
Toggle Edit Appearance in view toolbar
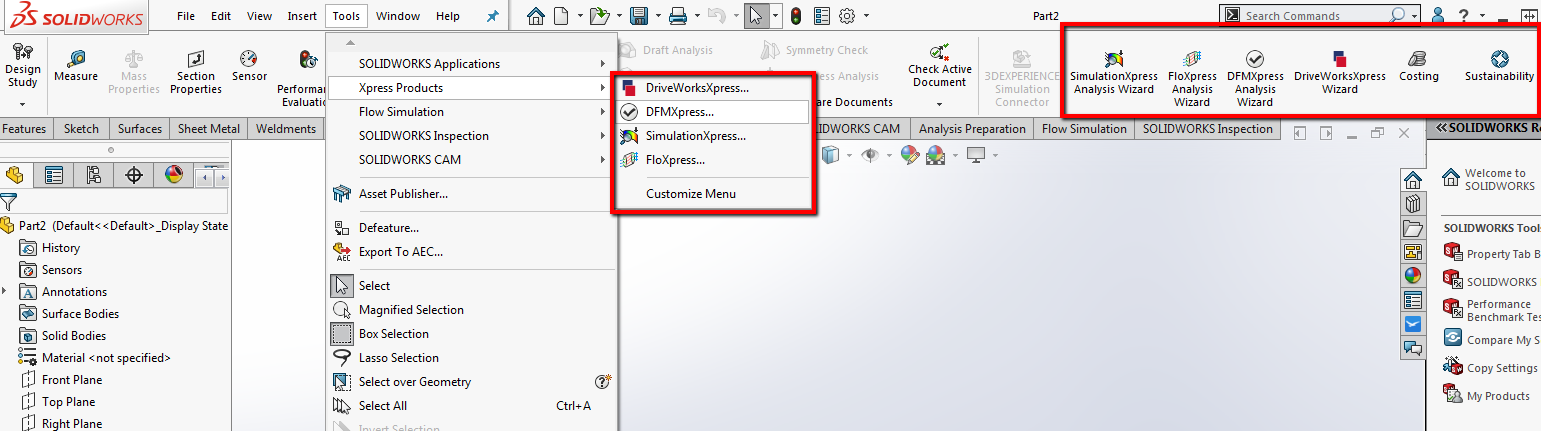908,154
